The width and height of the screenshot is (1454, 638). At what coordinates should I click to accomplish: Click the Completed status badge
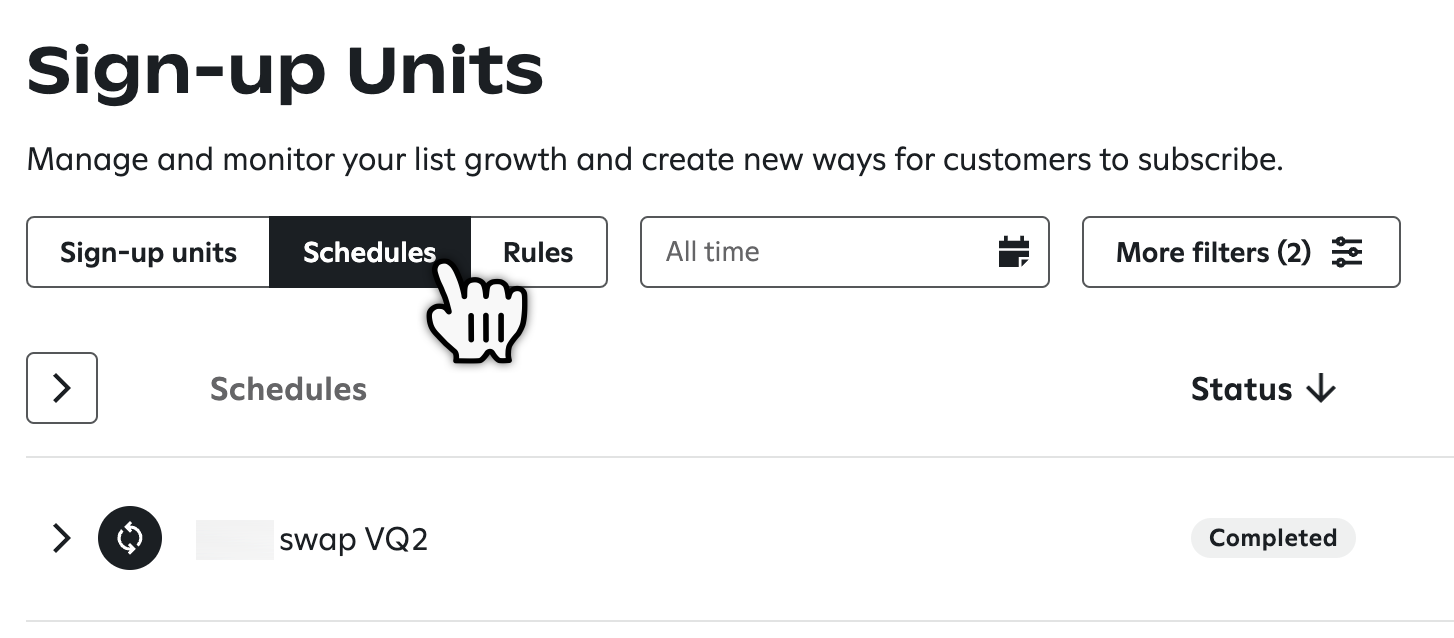coord(1272,538)
